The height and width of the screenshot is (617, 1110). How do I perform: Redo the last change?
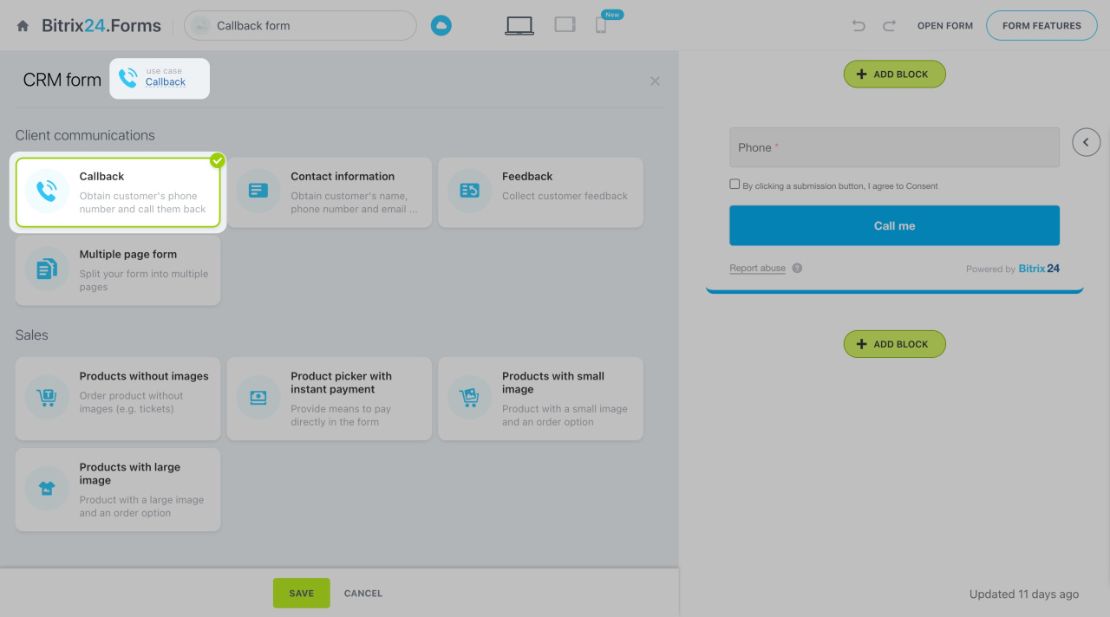[x=889, y=26]
